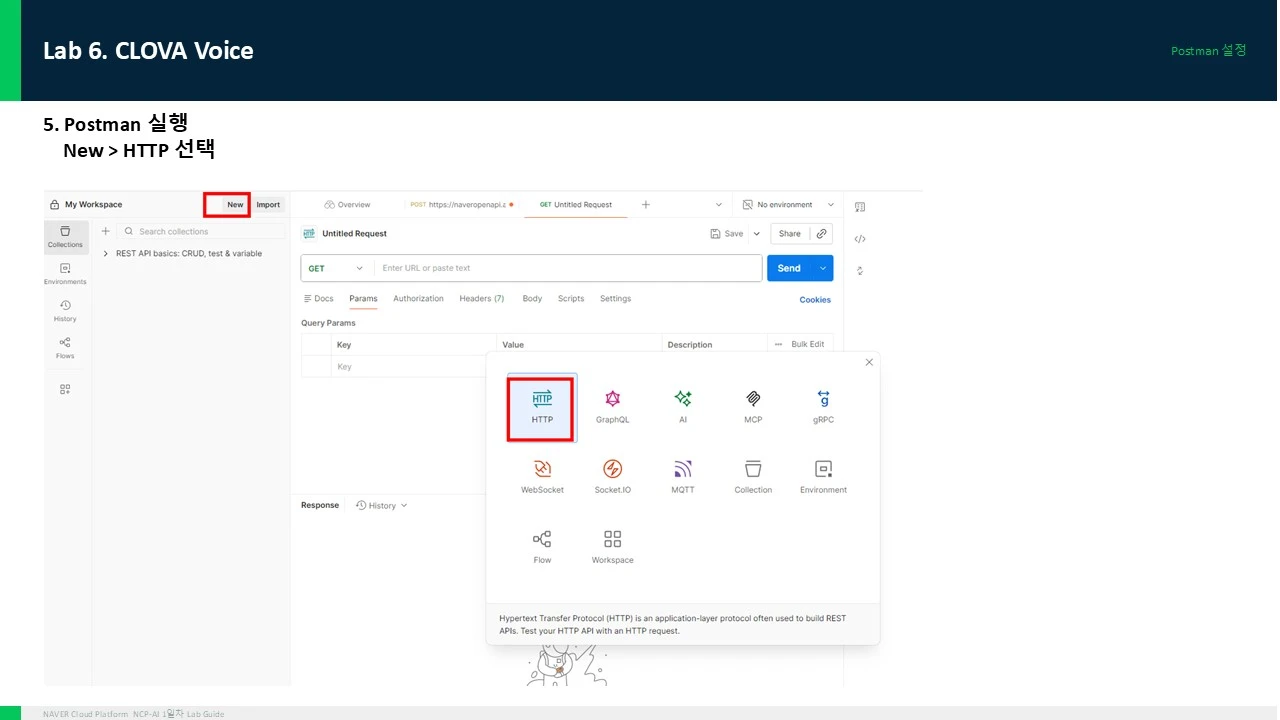This screenshot has height=720, width=1280.
Task: Open the Docs tab
Action: [x=319, y=299]
